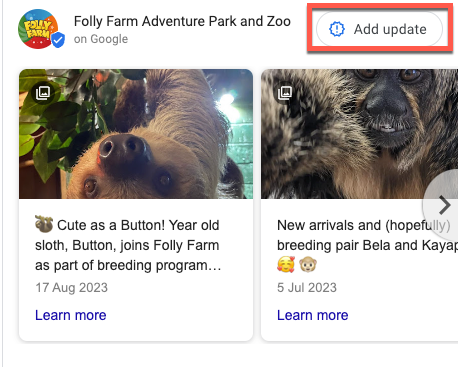This screenshot has width=458, height=367.
Task: Click the 17 Aug 2023 date
Action: coord(72,287)
